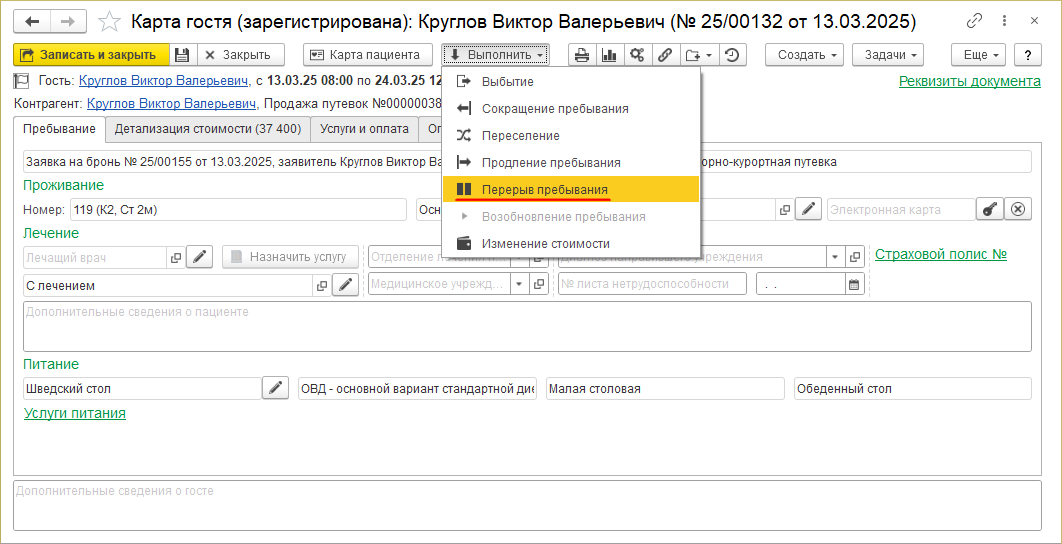Screen dimensions: 1062x544
Task: Open guest link Круглов Виктор Валерьевич
Action: click(x=163, y=82)
